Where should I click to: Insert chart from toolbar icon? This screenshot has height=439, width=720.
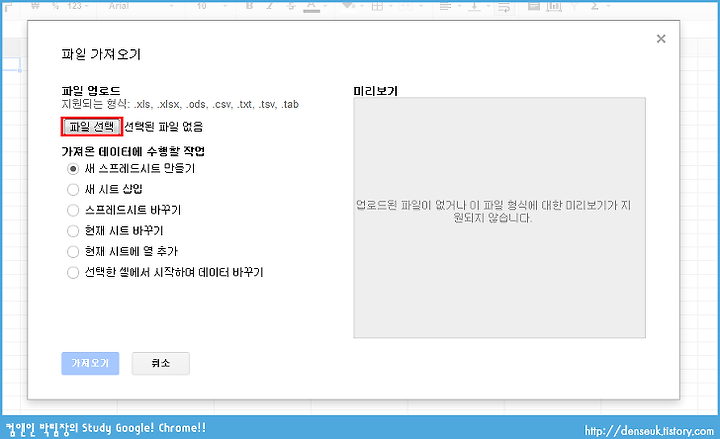coord(554,6)
